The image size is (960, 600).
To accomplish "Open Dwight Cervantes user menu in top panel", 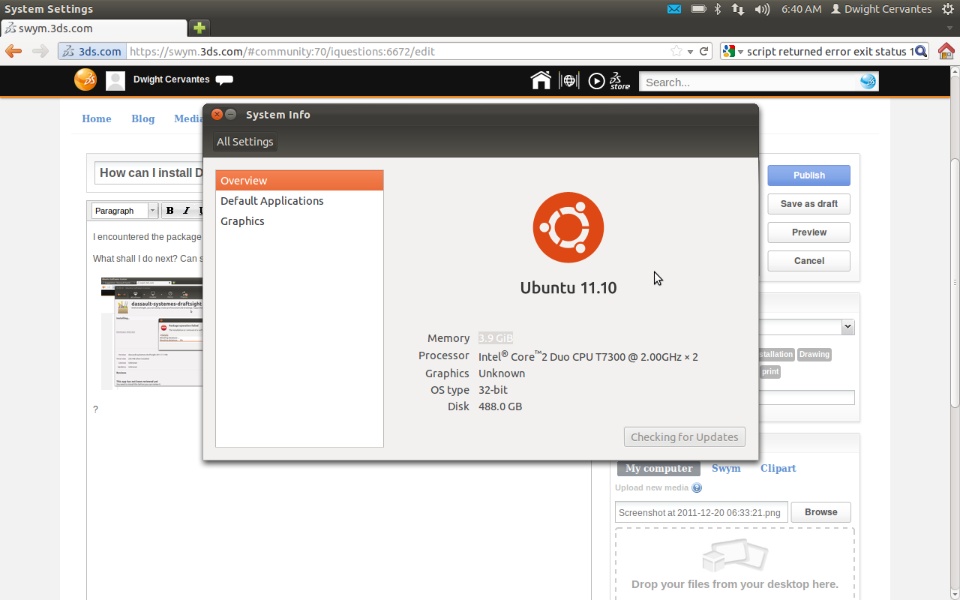I will (x=881, y=9).
